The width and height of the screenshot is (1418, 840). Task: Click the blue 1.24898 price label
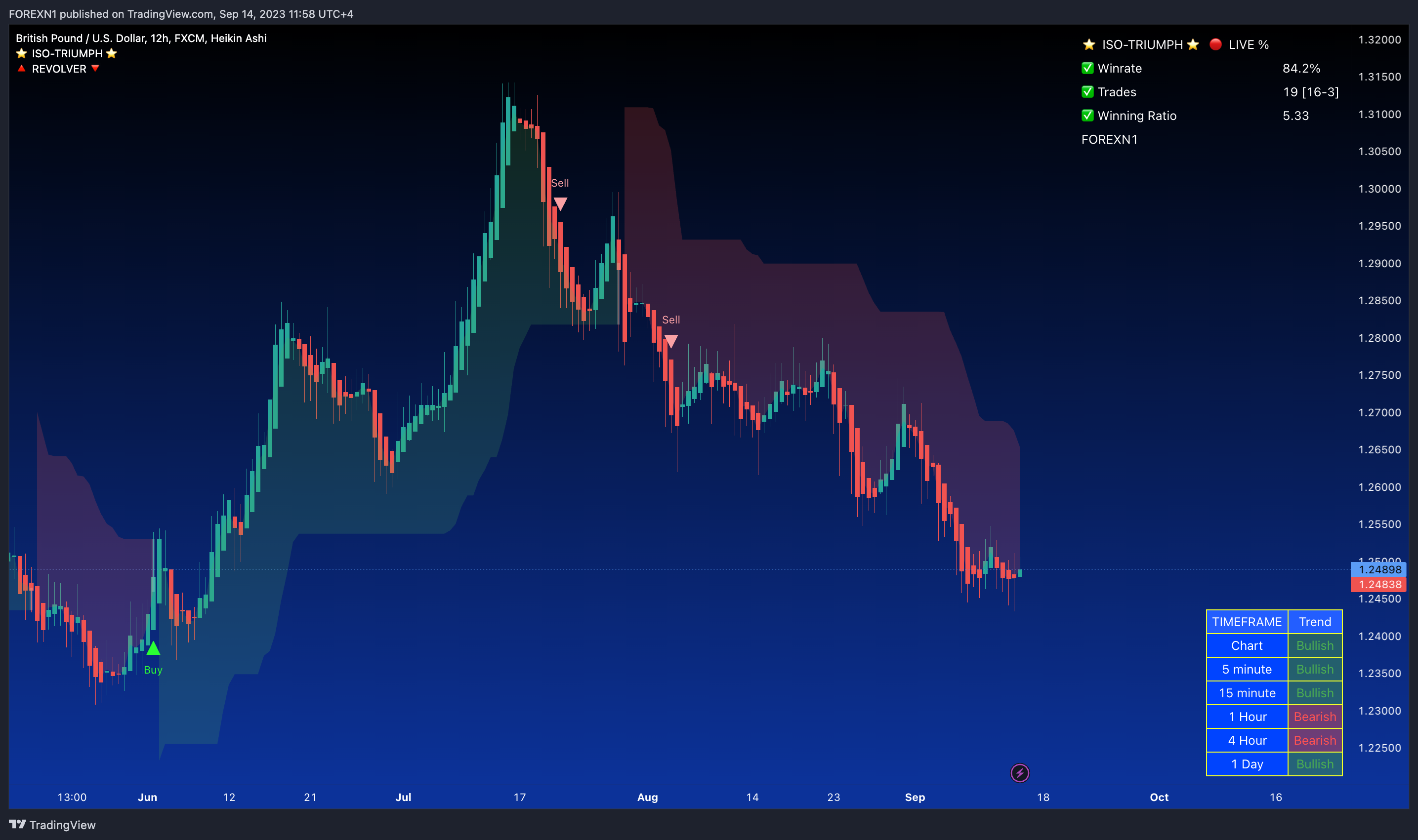tap(1378, 569)
